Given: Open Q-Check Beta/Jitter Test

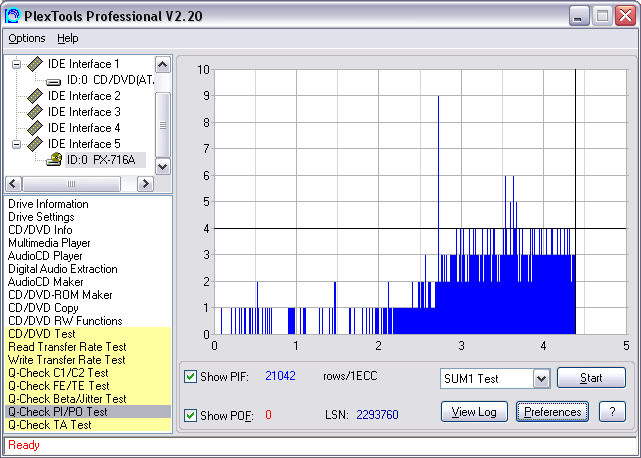Looking at the screenshot, I should (x=88, y=399).
